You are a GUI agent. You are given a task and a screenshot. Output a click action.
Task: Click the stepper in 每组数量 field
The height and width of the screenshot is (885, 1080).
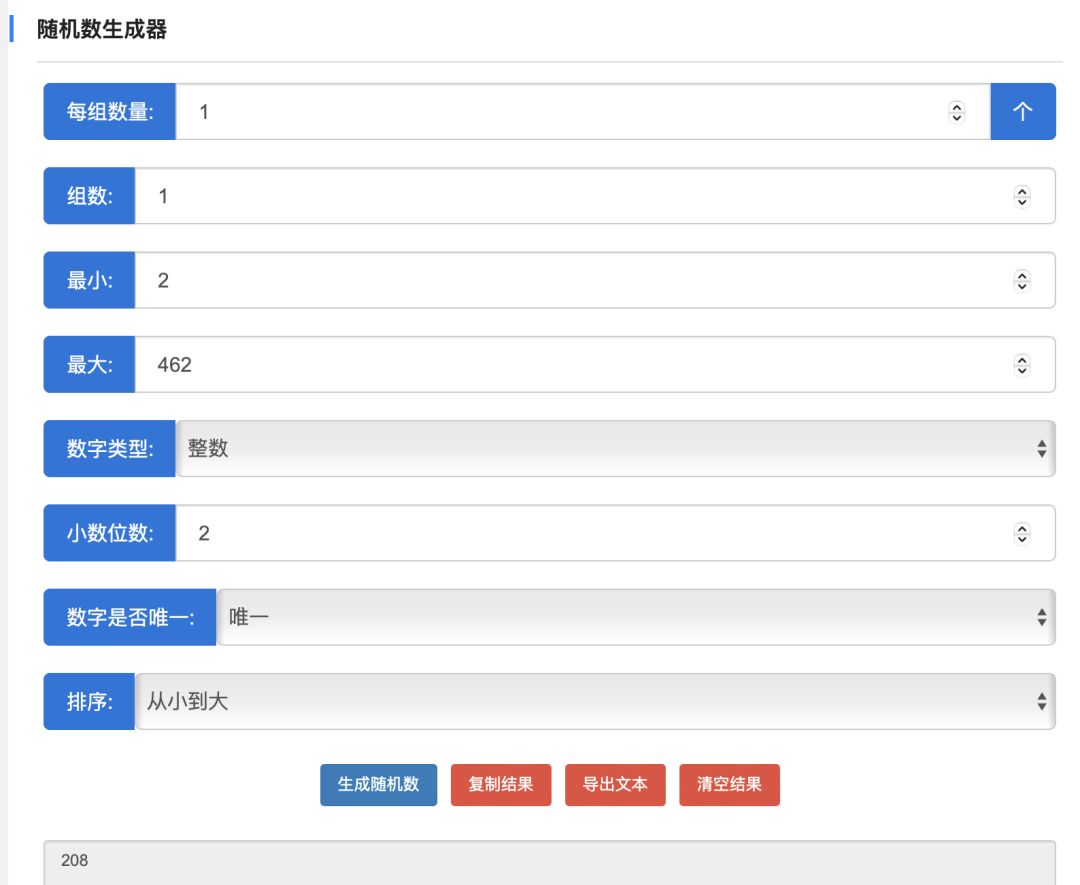[956, 112]
